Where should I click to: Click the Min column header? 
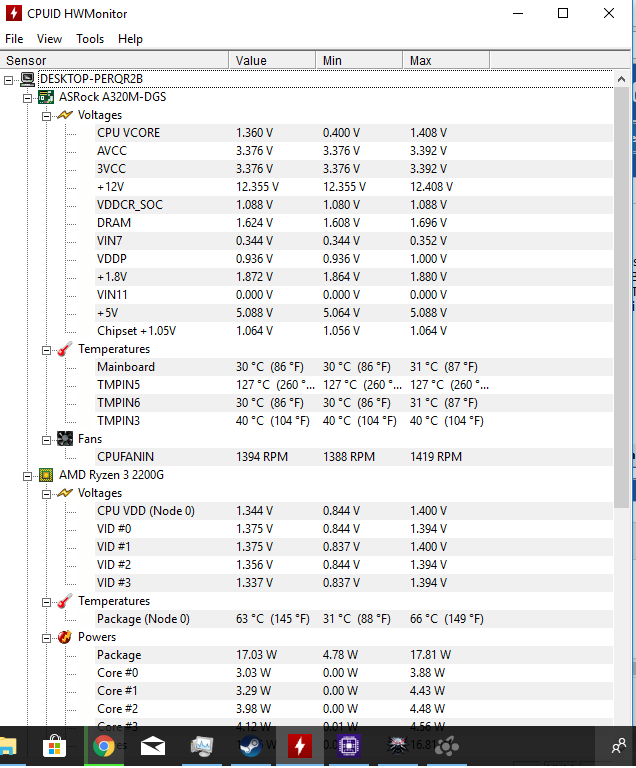point(359,60)
